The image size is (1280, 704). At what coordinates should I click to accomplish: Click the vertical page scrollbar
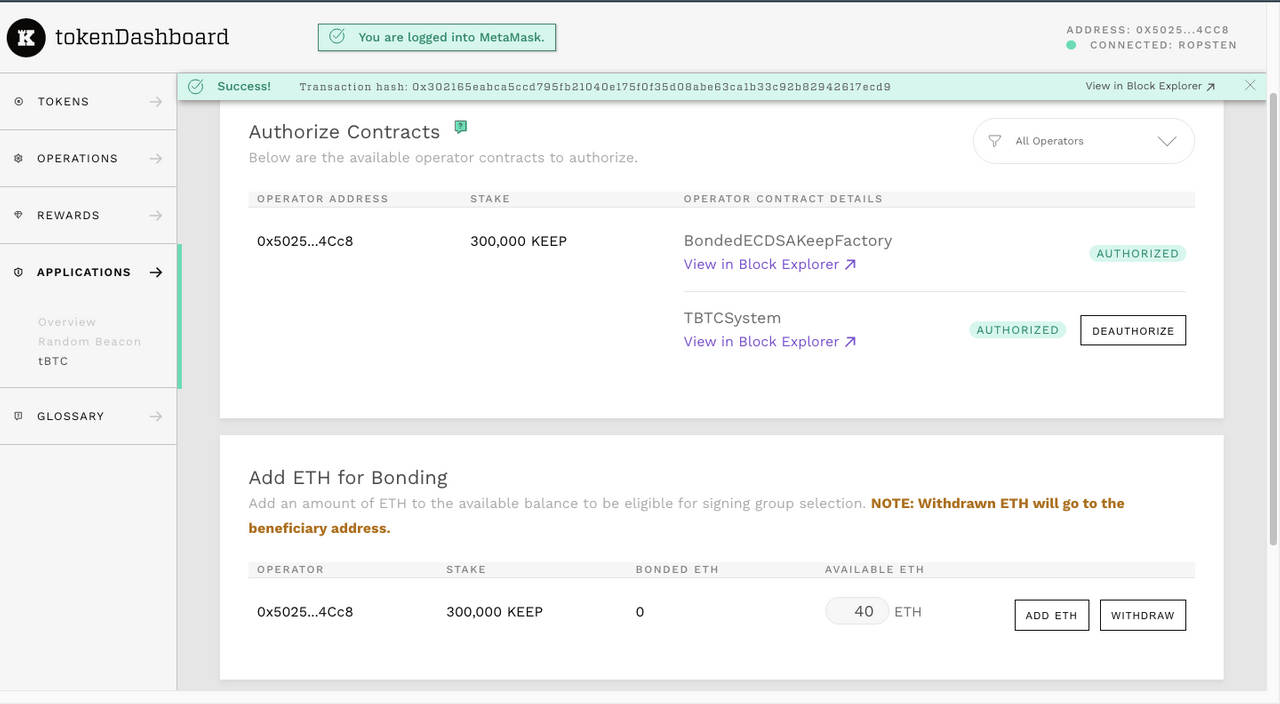click(x=1273, y=320)
